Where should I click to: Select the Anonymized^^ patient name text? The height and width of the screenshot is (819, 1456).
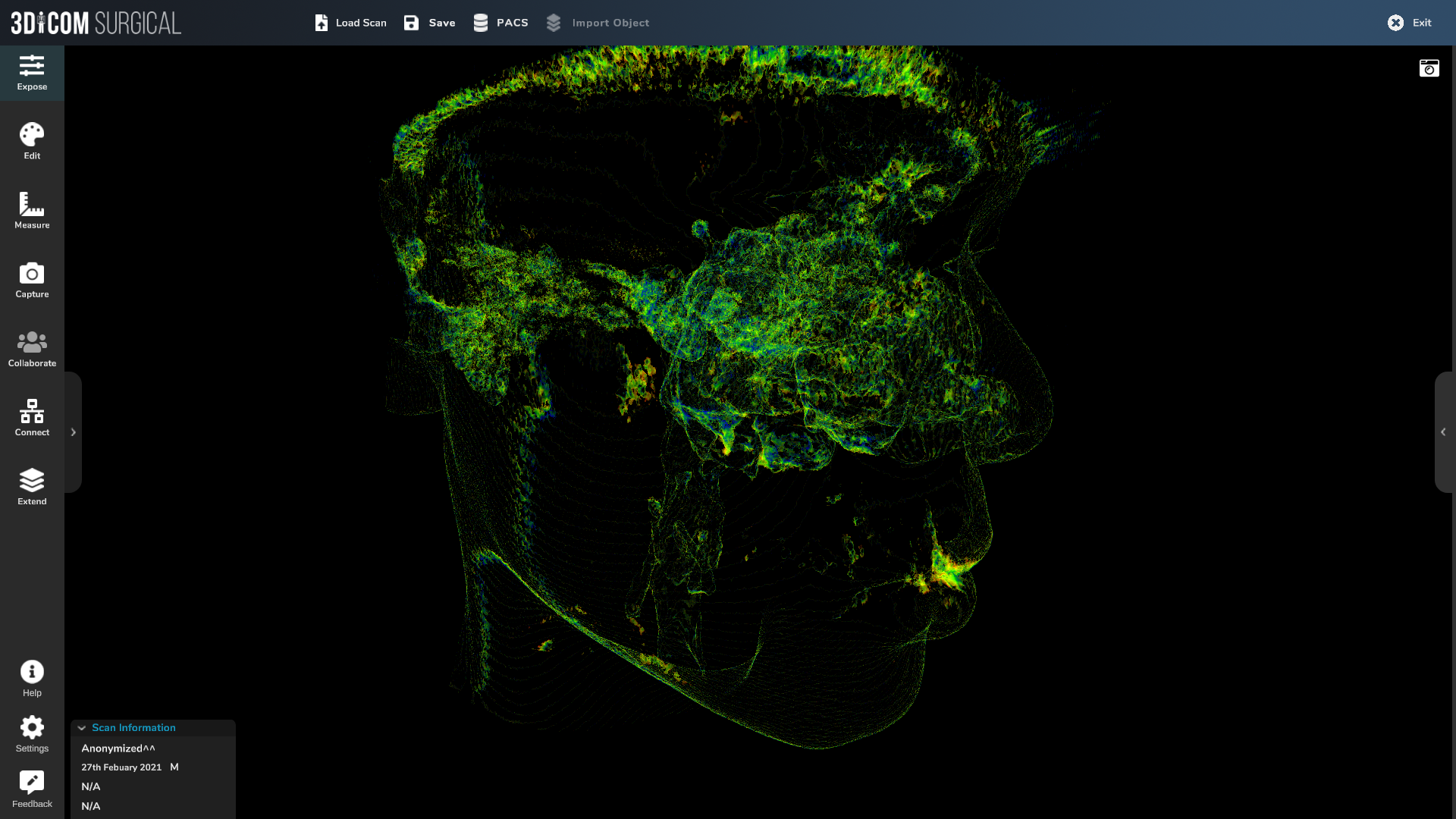click(x=118, y=748)
